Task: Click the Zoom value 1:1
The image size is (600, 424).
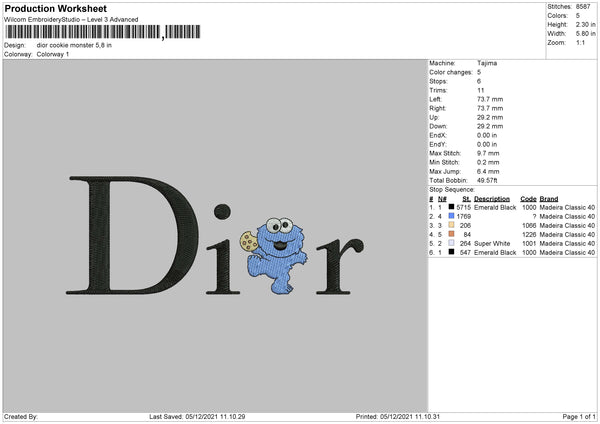Action: [x=580, y=42]
